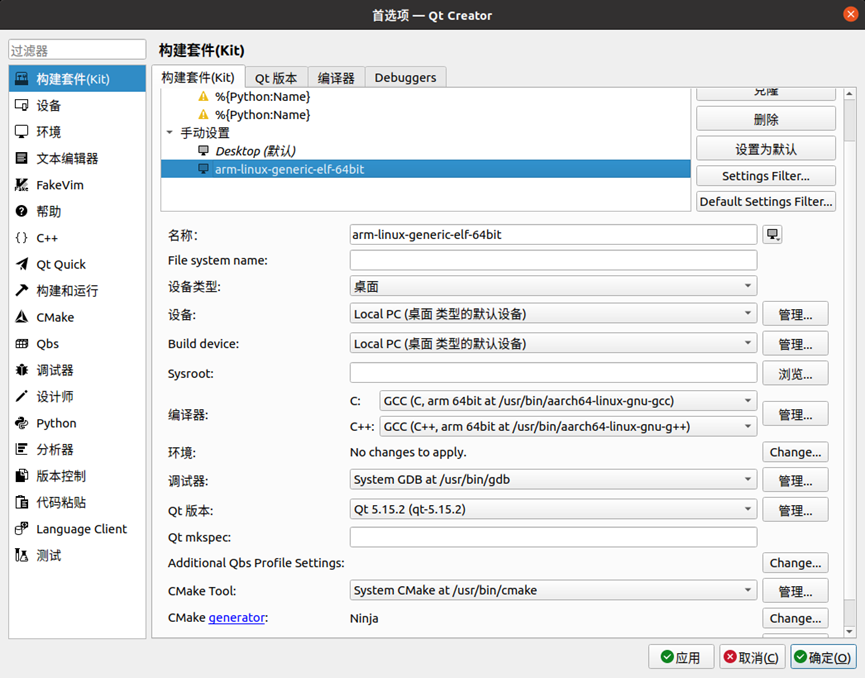Click the Sysroot input field
The height and width of the screenshot is (678, 865).
pyautogui.click(x=553, y=373)
